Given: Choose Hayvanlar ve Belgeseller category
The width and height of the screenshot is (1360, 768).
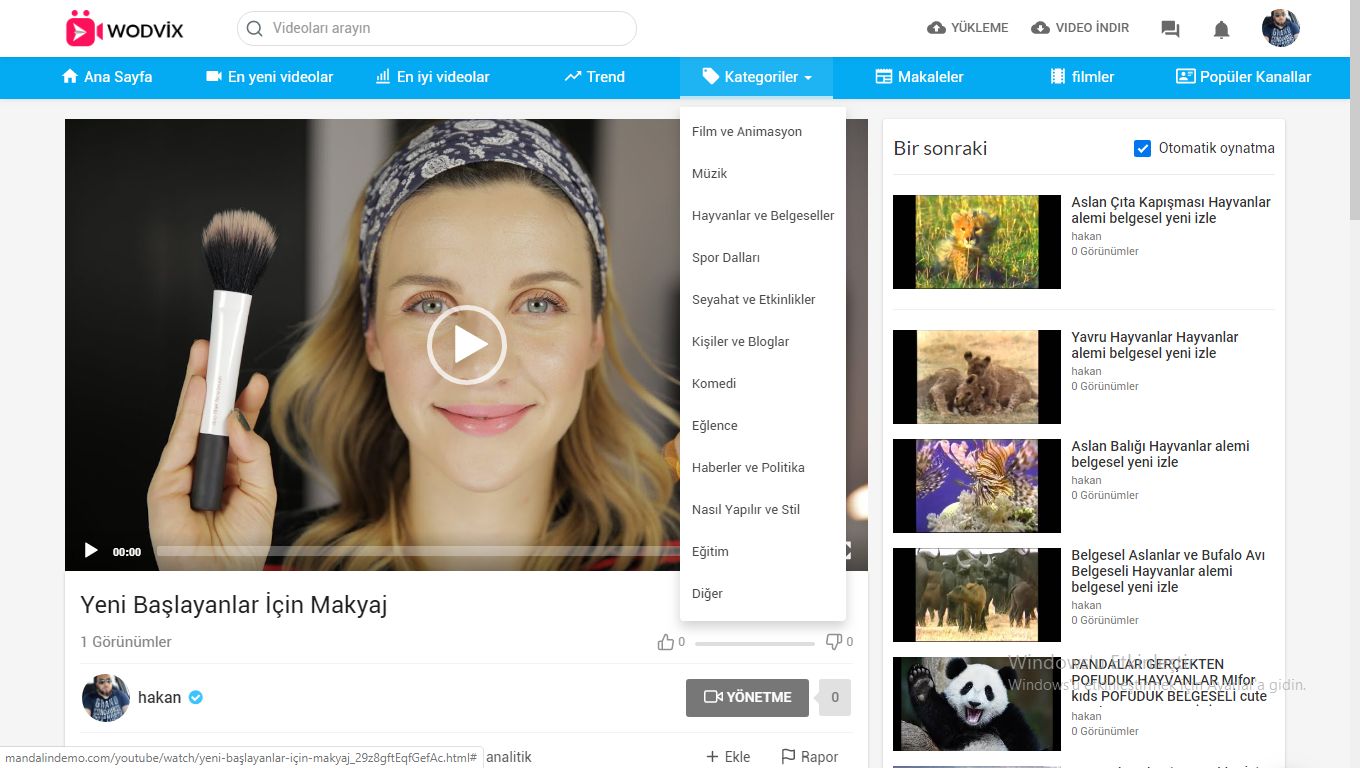Looking at the screenshot, I should tap(762, 216).
